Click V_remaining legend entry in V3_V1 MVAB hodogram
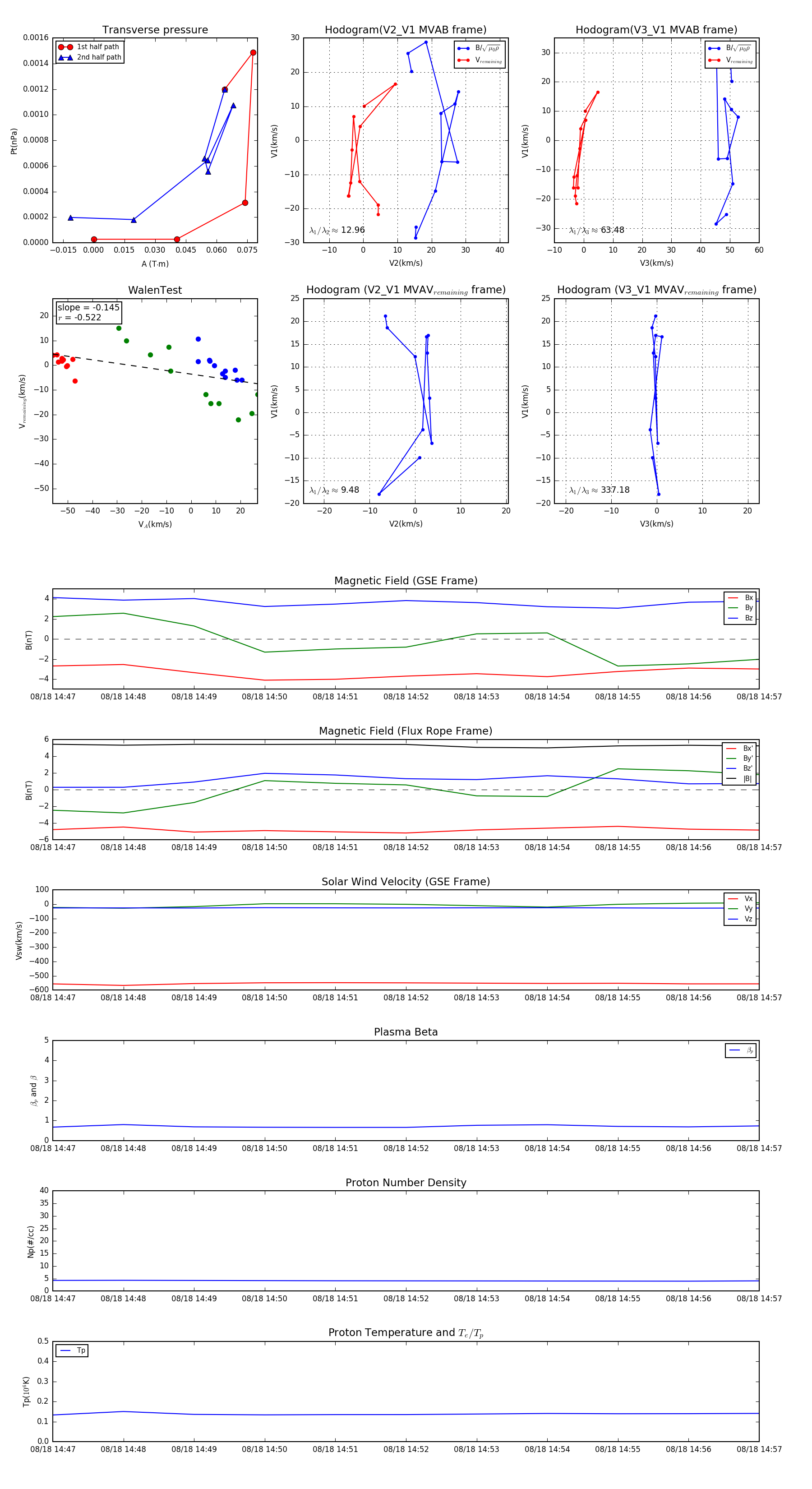The width and height of the screenshot is (812, 1489). (x=730, y=60)
